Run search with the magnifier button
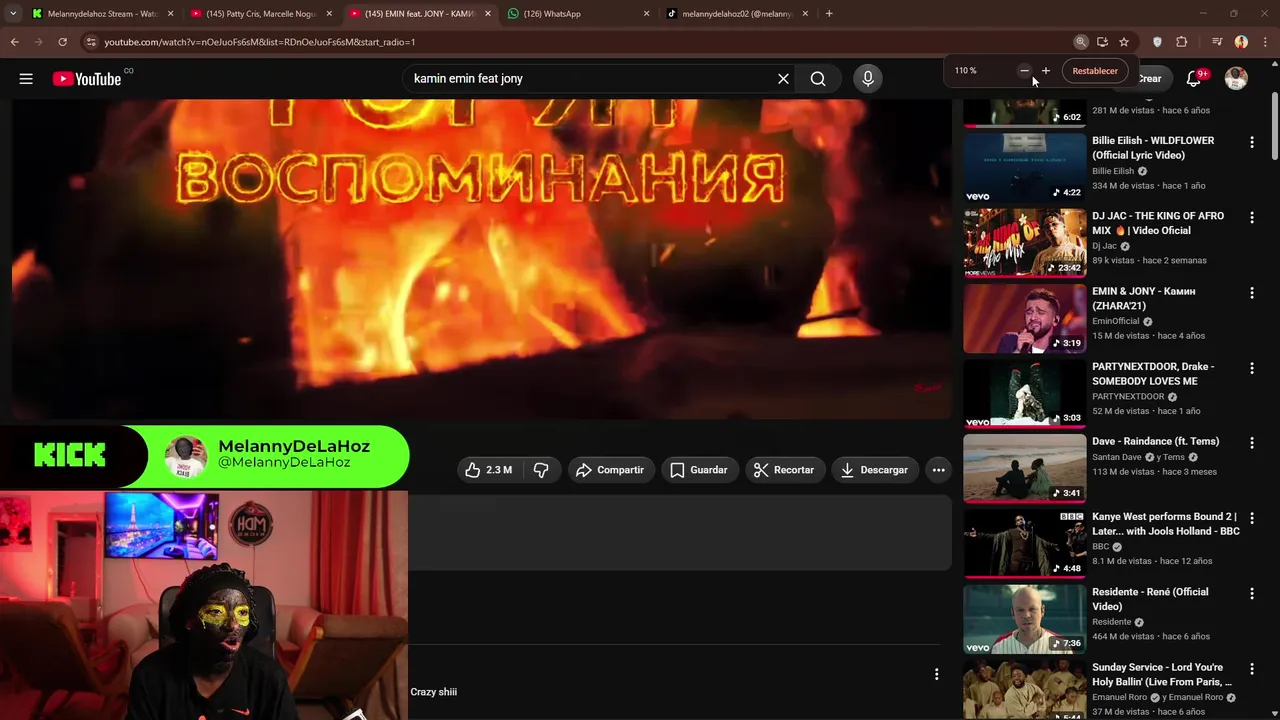 click(818, 78)
